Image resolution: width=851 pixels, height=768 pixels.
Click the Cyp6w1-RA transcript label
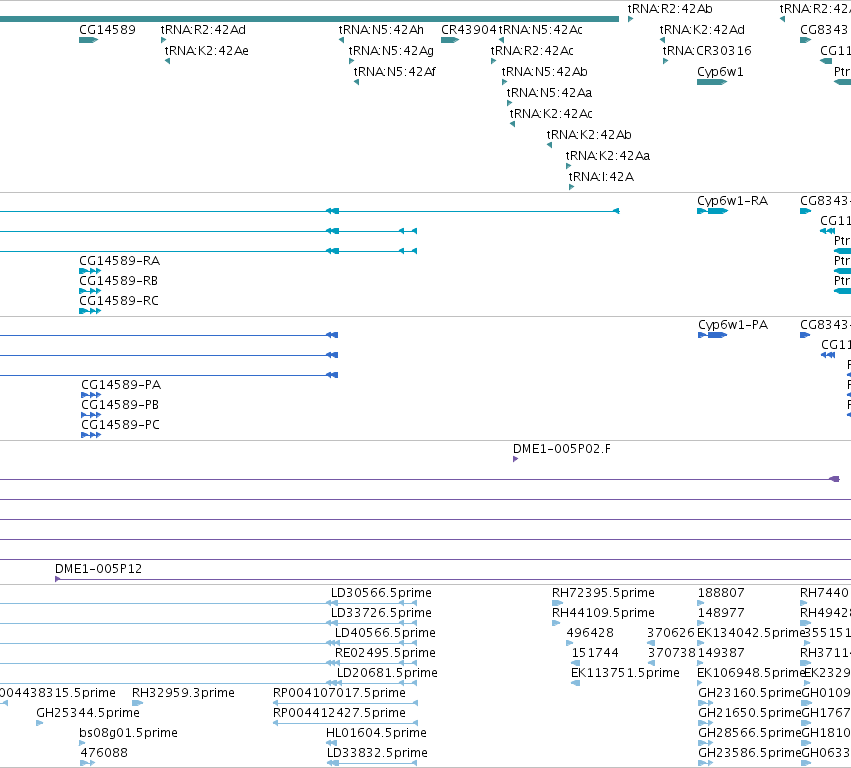732,201
